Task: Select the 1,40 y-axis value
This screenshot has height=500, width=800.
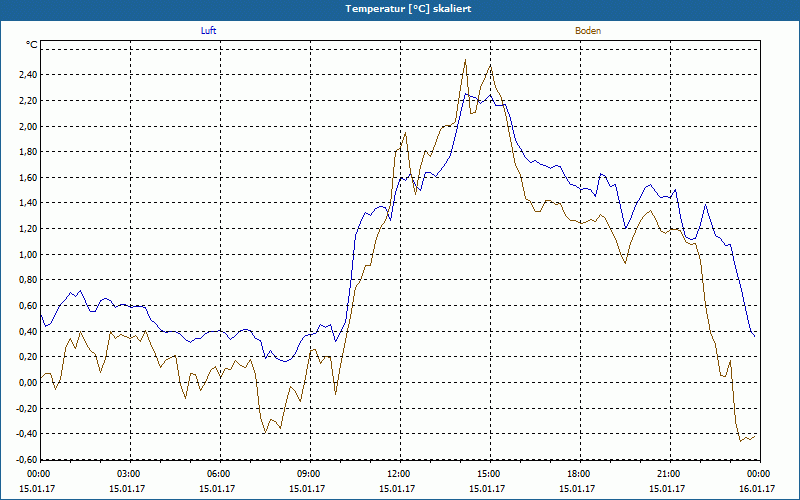Action: 29,203
